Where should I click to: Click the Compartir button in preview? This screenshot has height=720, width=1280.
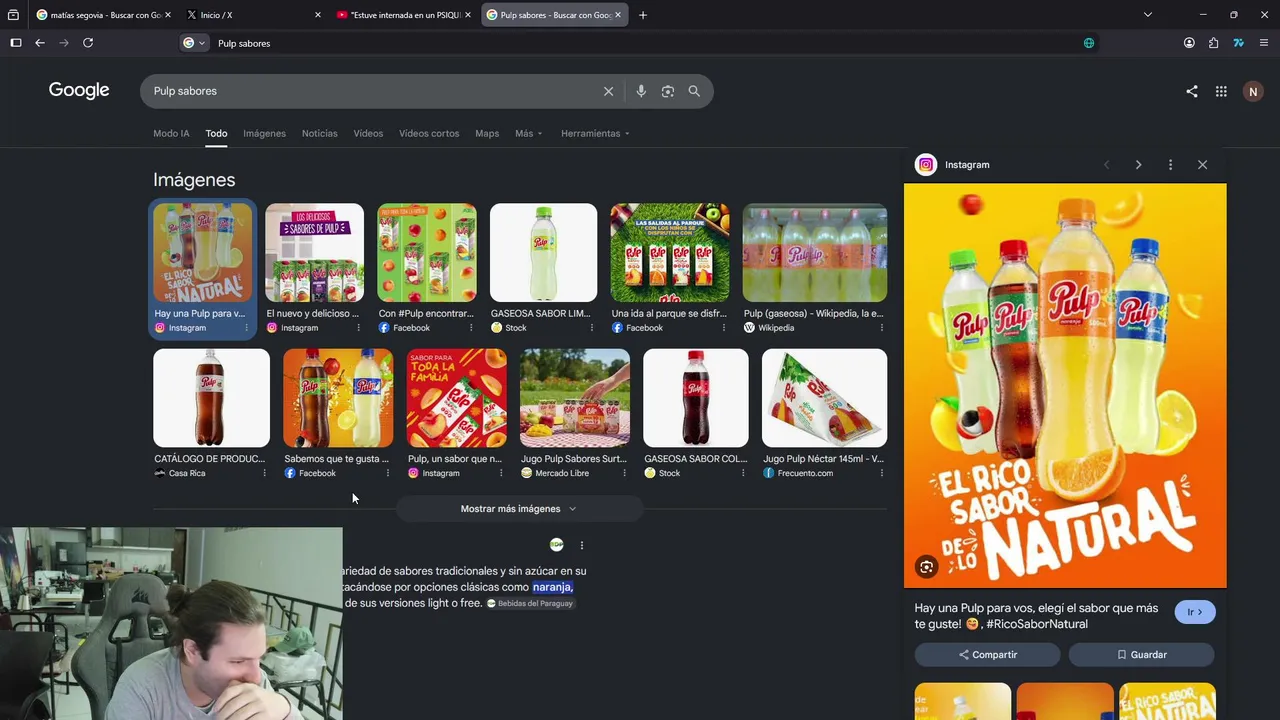987,655
